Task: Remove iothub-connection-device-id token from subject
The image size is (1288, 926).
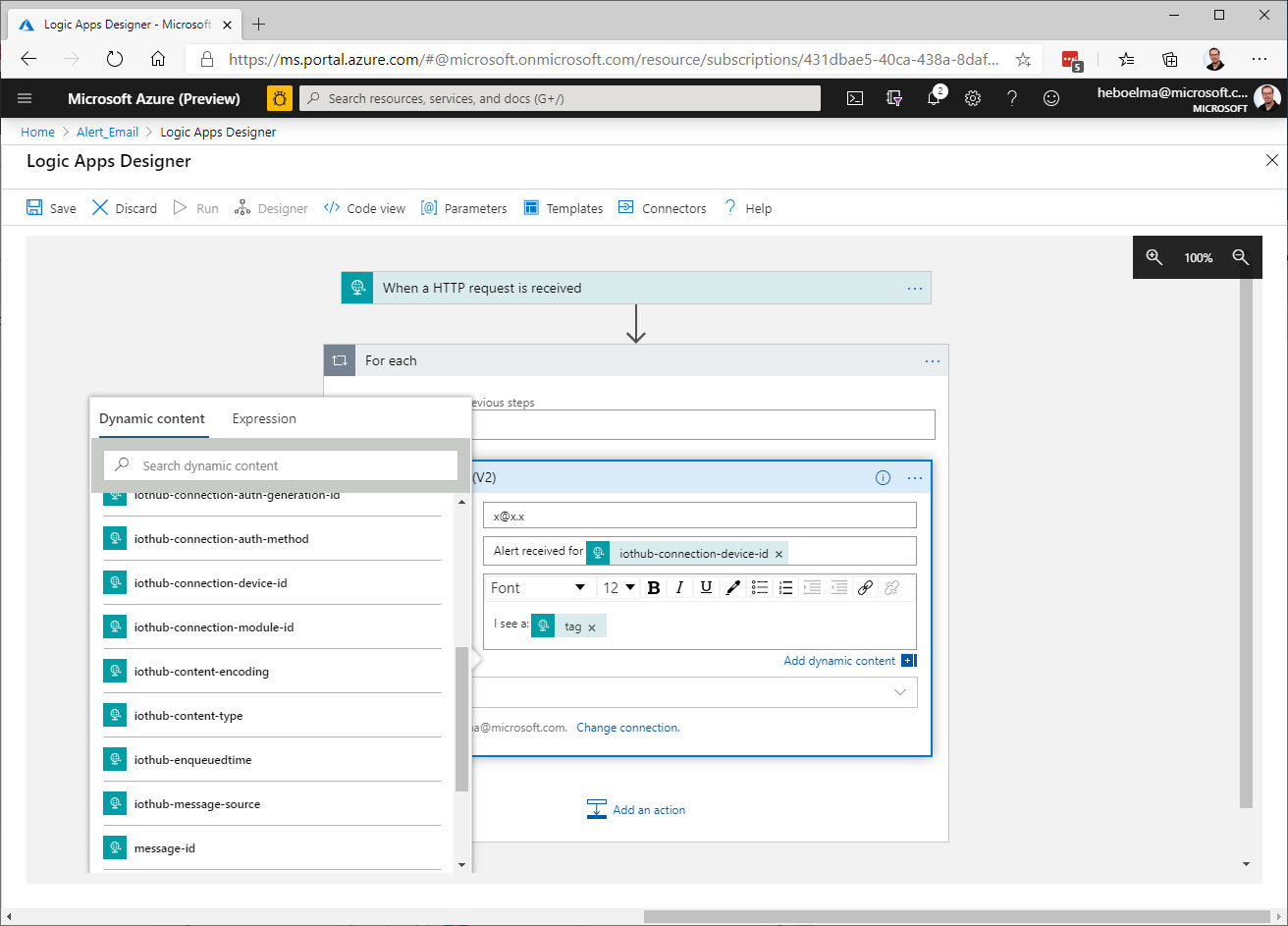Action: 779,554
